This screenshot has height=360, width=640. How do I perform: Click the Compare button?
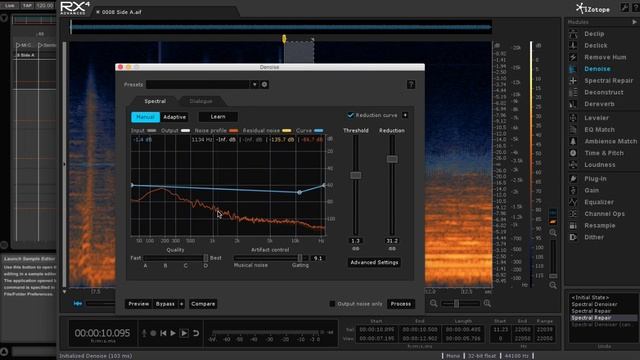tap(203, 304)
